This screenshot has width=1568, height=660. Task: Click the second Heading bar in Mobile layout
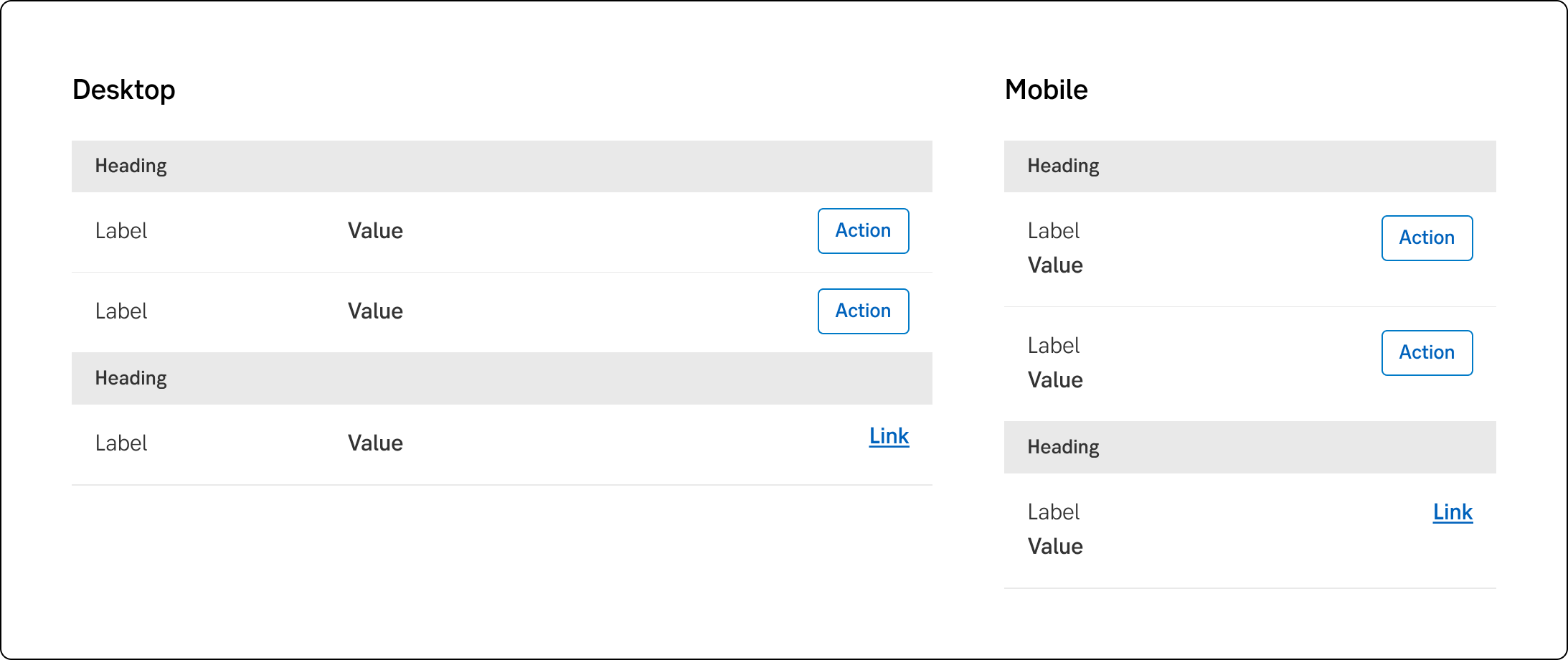pyautogui.click(x=1063, y=448)
